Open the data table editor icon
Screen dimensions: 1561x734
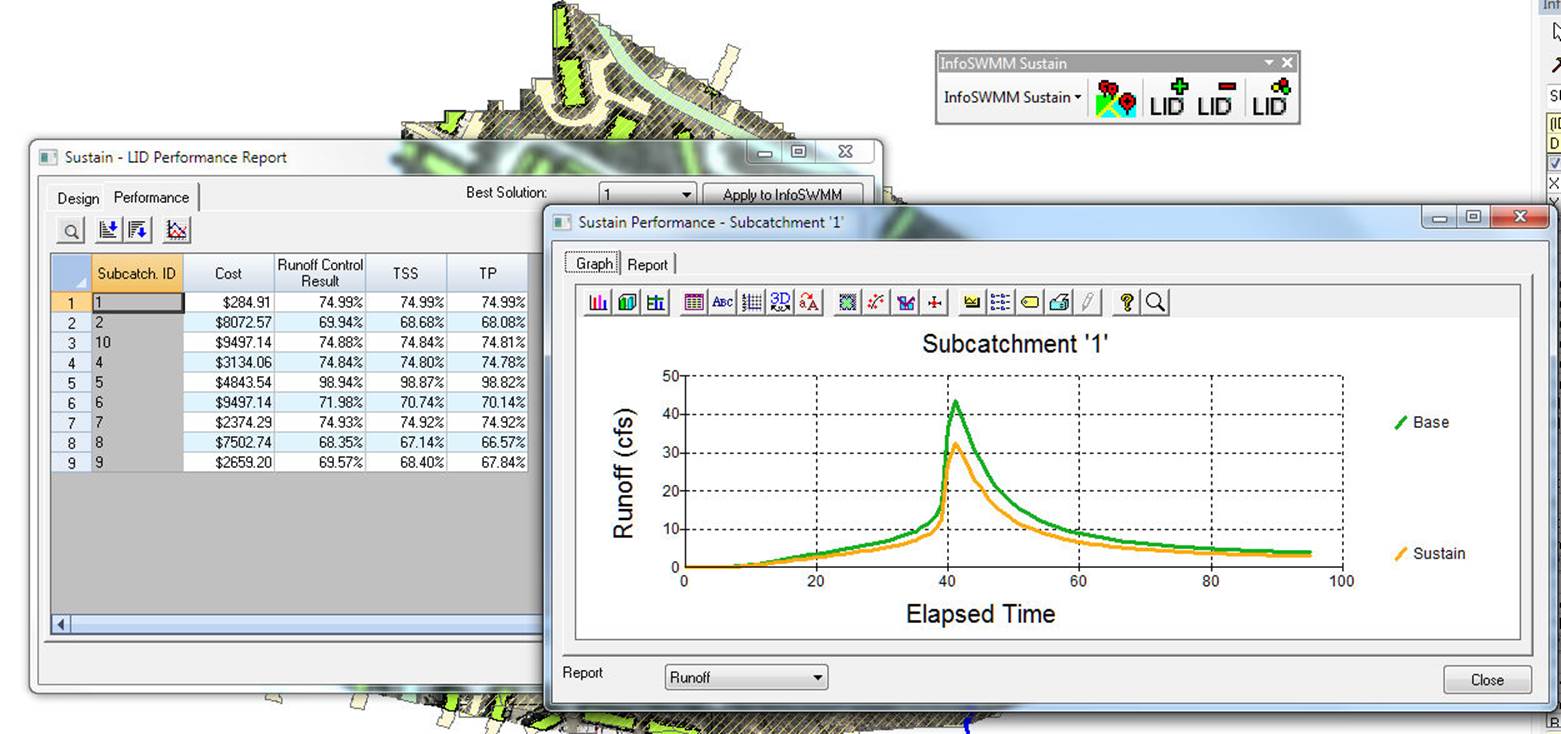click(694, 302)
